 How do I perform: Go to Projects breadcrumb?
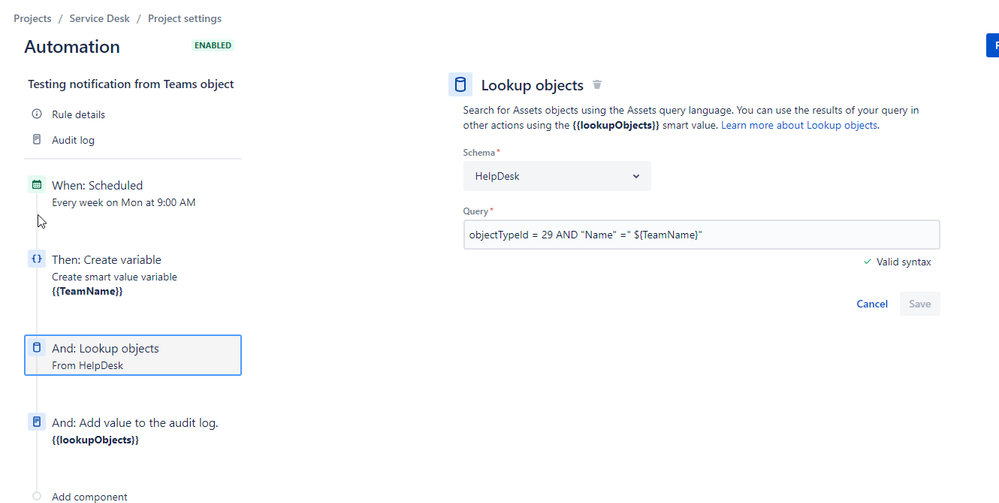[32, 18]
